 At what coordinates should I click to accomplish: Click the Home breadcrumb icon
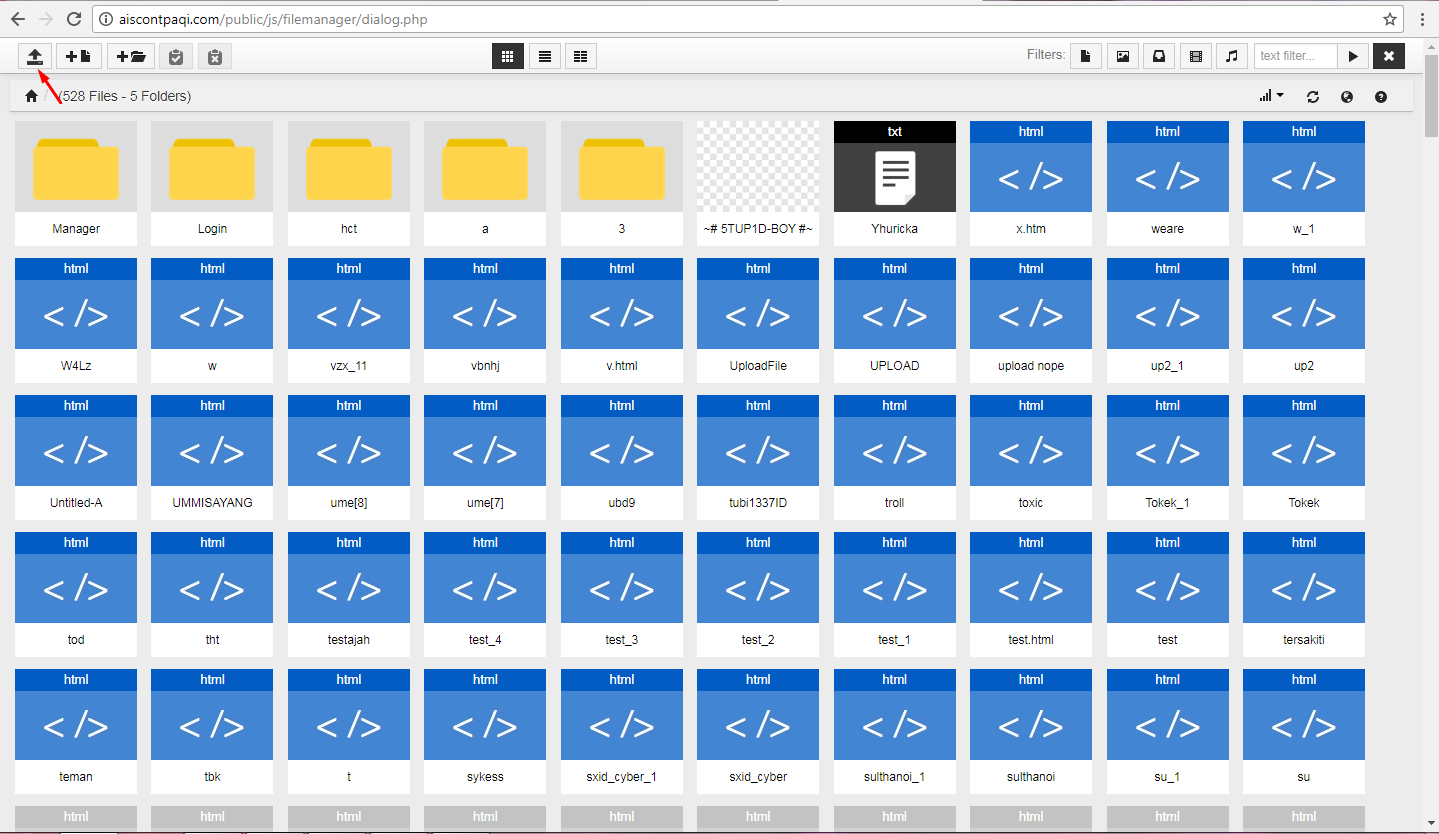pyautogui.click(x=30, y=95)
